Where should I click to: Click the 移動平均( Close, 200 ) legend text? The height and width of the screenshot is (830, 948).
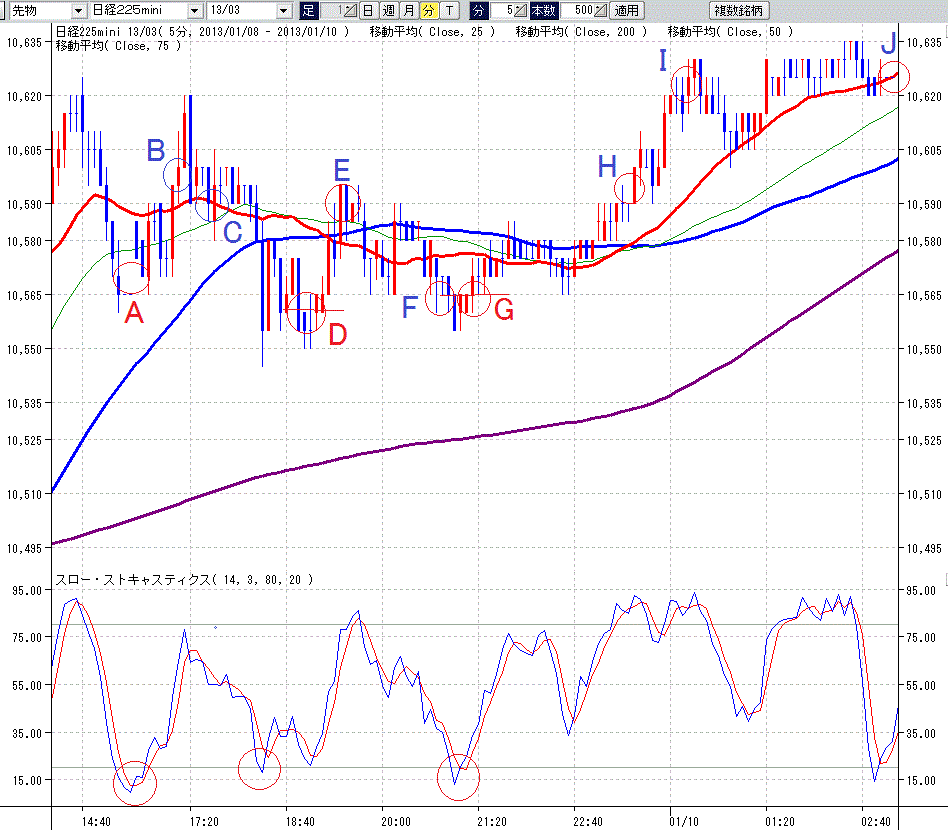(581, 31)
